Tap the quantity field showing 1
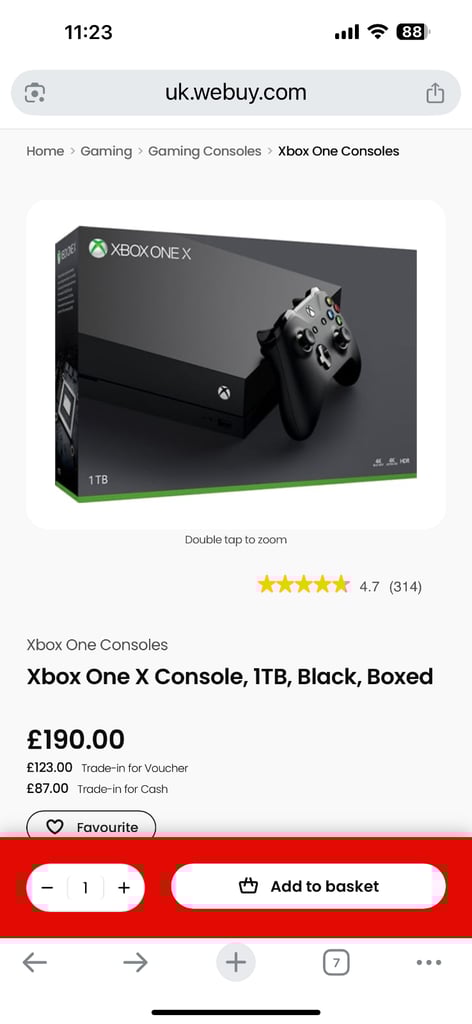The image size is (472, 1024). click(x=85, y=888)
